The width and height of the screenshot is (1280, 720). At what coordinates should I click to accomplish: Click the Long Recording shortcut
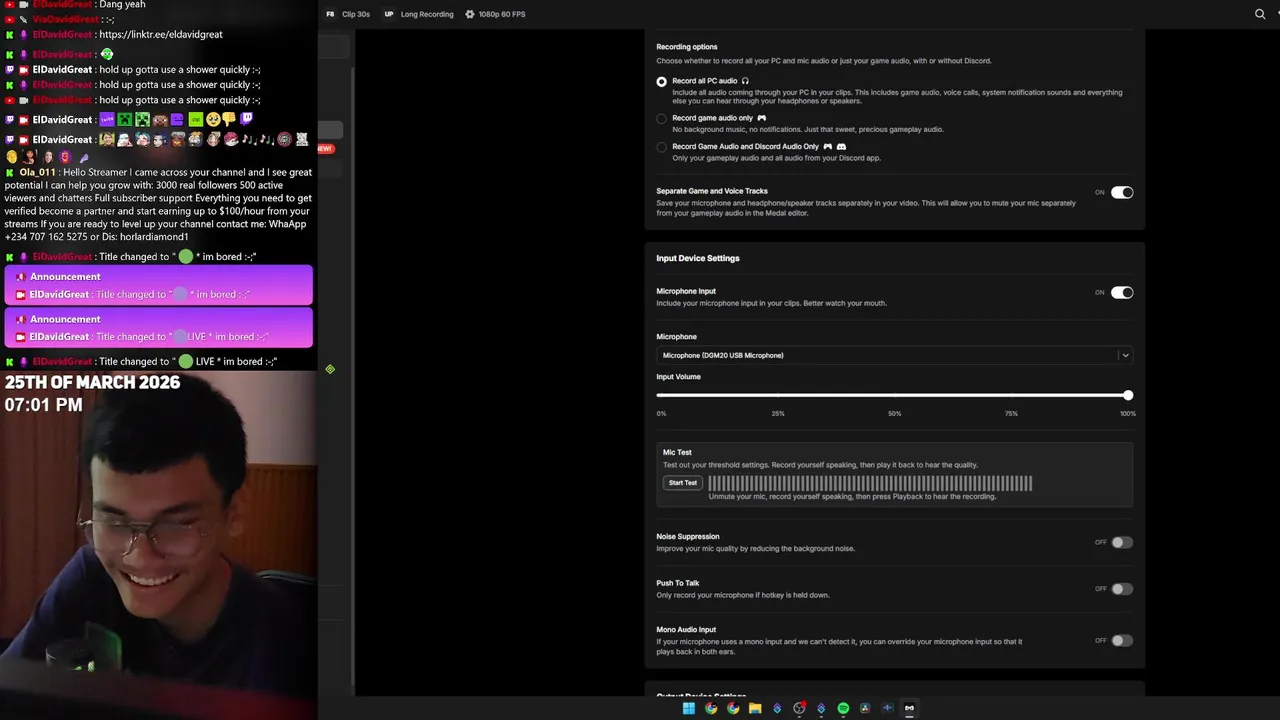[427, 14]
